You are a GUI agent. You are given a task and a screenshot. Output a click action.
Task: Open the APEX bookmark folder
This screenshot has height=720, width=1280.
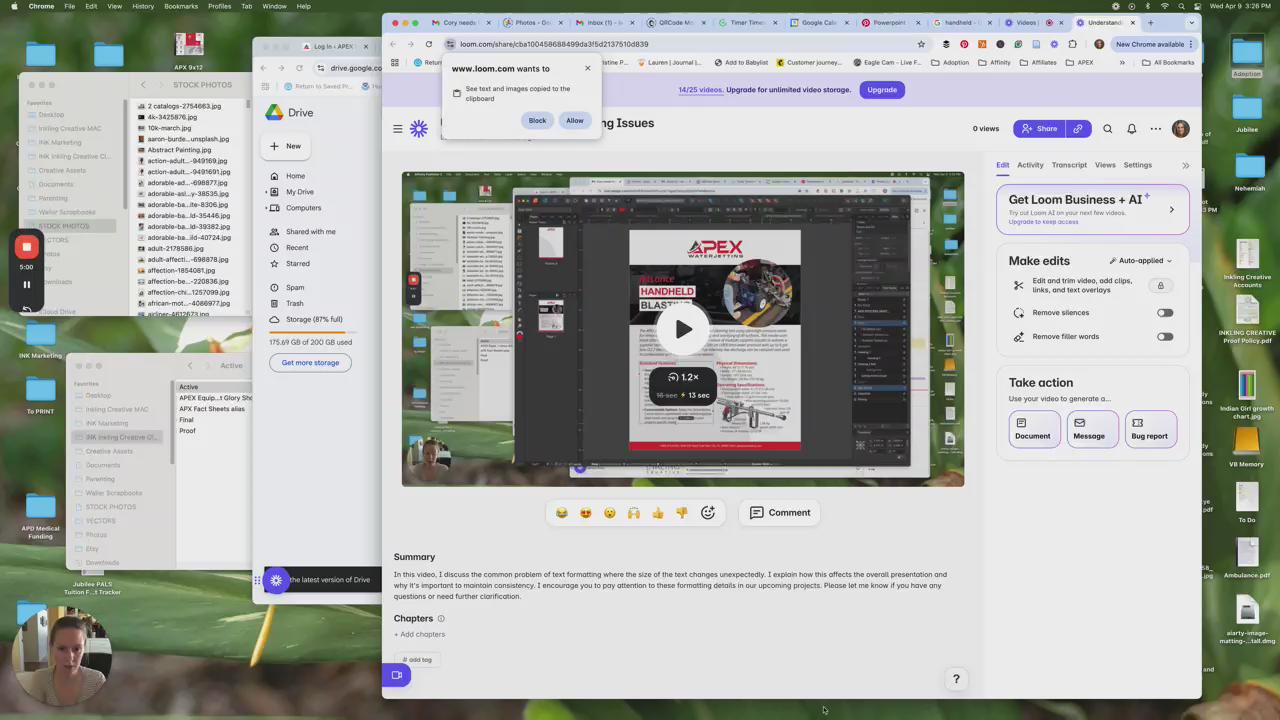click(x=1080, y=62)
